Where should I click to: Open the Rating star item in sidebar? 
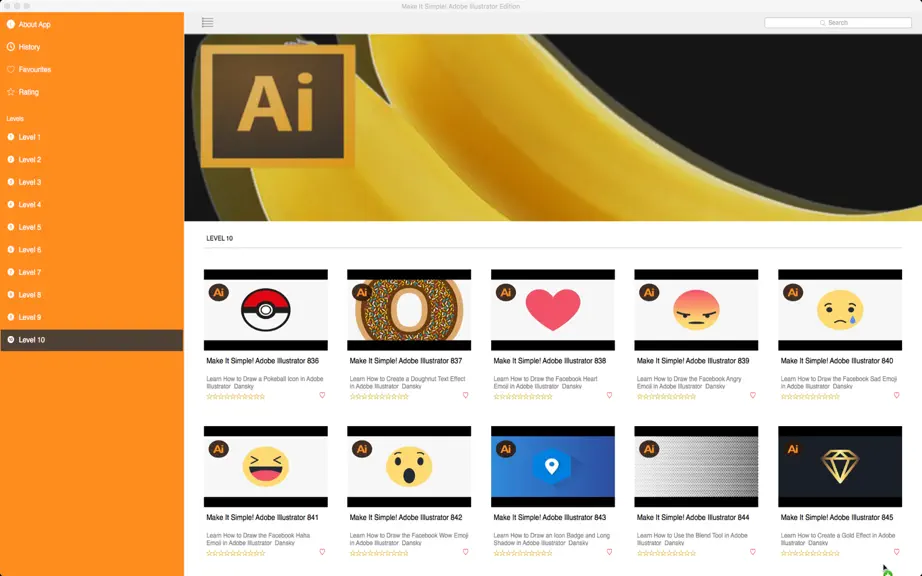[x=92, y=92]
